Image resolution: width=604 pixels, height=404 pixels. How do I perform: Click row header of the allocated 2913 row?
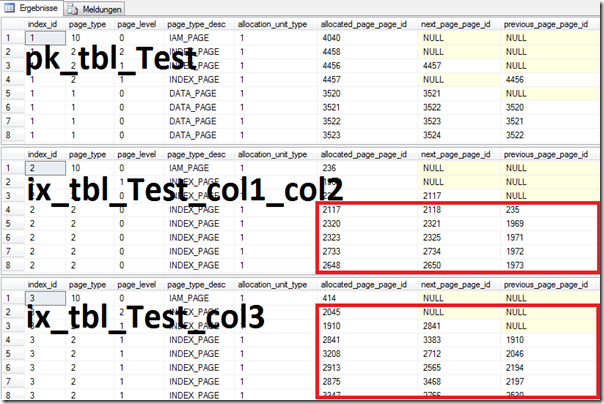click(12, 368)
